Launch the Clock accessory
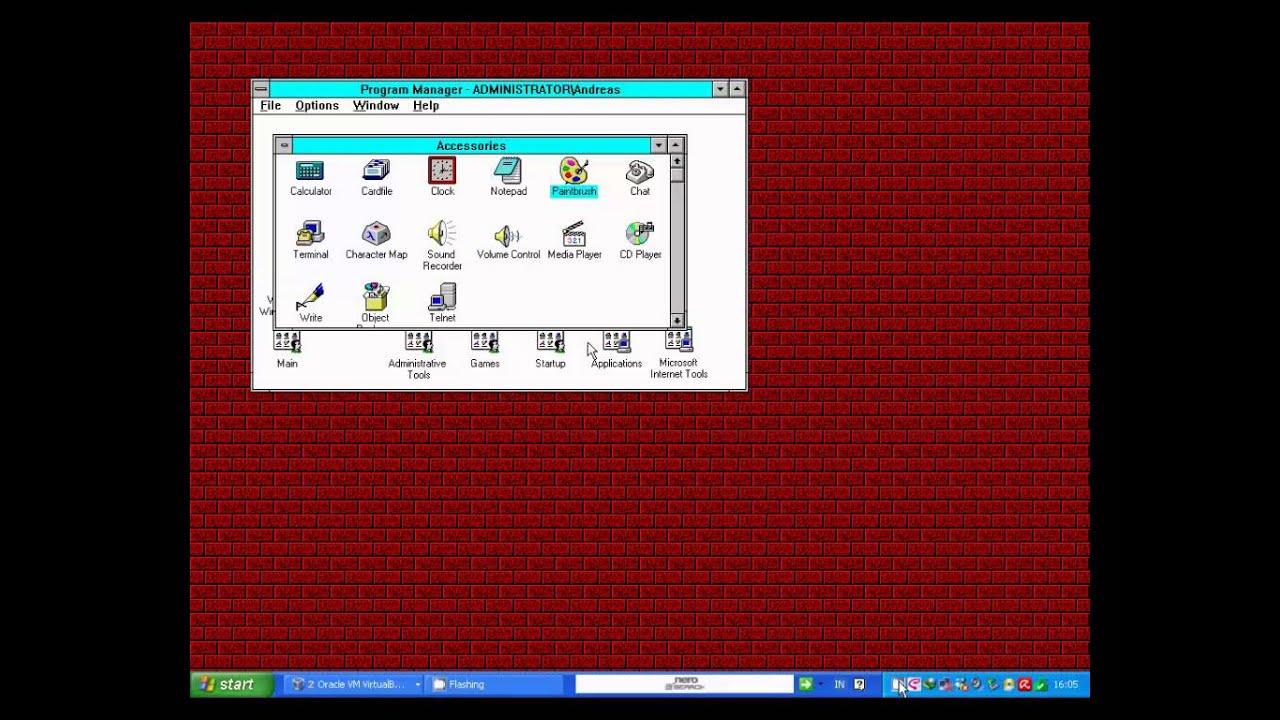1280x720 pixels. pos(442,178)
